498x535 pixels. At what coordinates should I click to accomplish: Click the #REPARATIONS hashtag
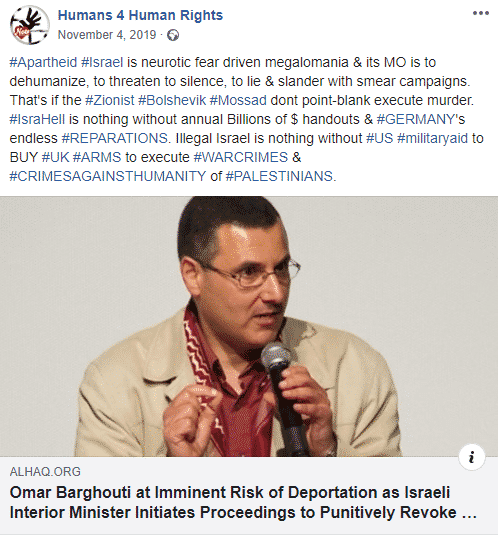tap(114, 138)
